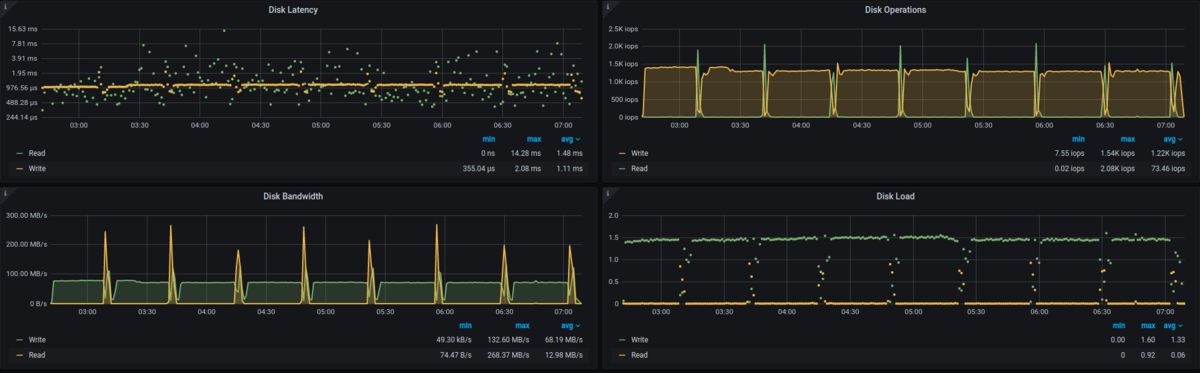Click the 0.92 Read max load value

[x=1147, y=354]
